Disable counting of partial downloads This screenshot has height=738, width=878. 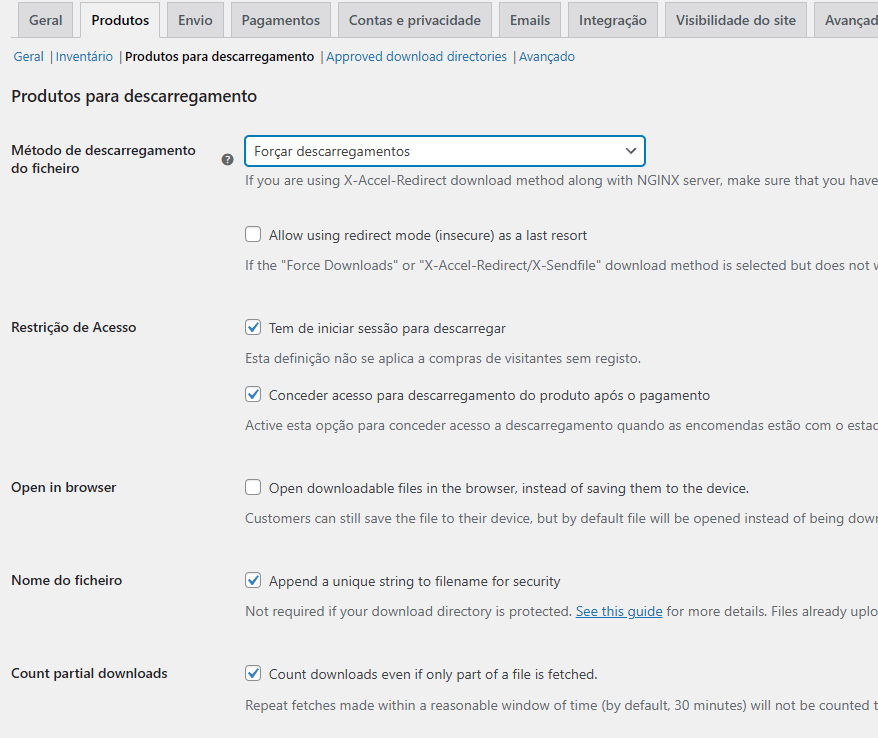[253, 673]
